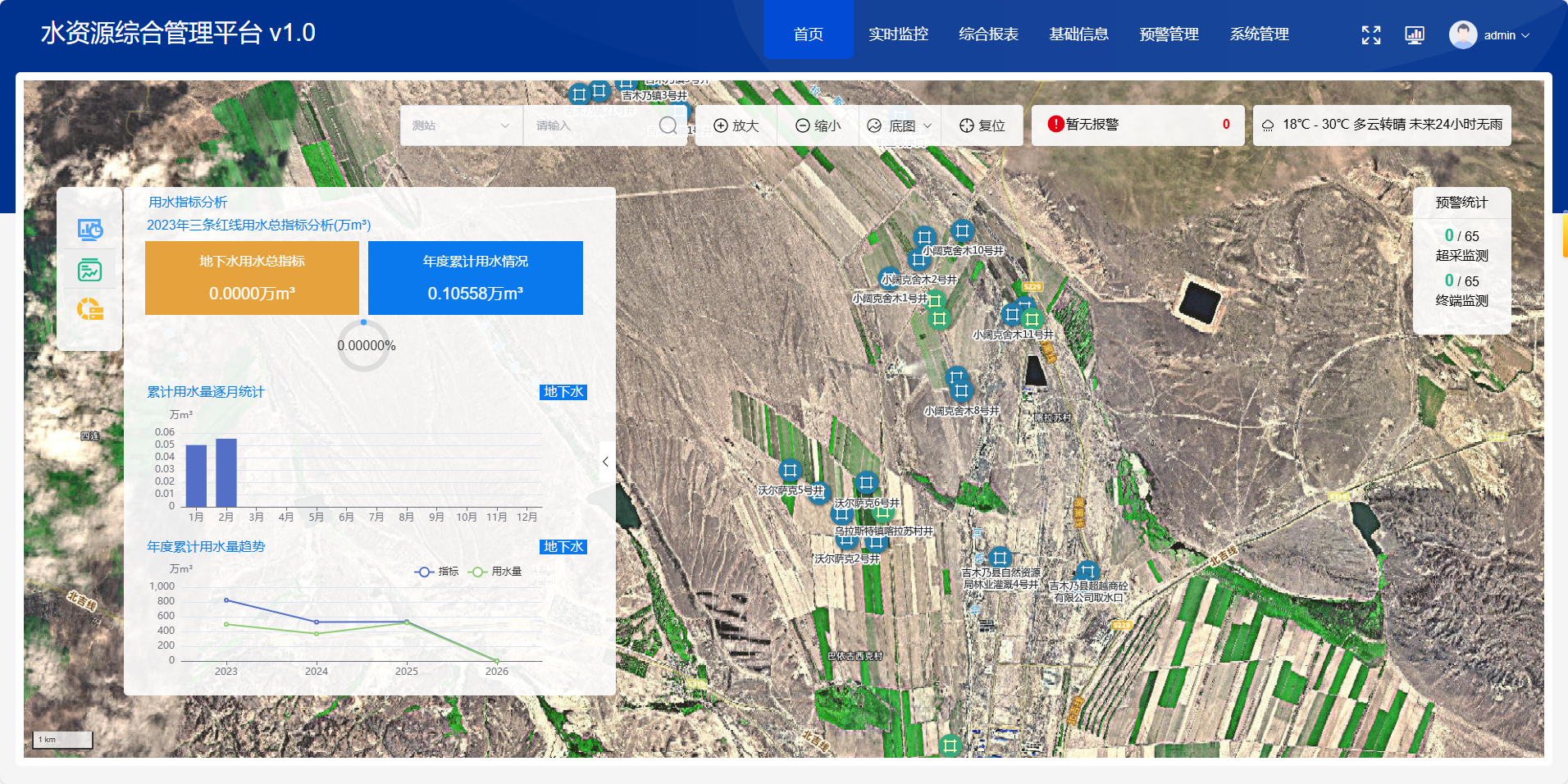Switch to the 实时监控 tab
This screenshot has width=1568, height=784.
tap(898, 34)
